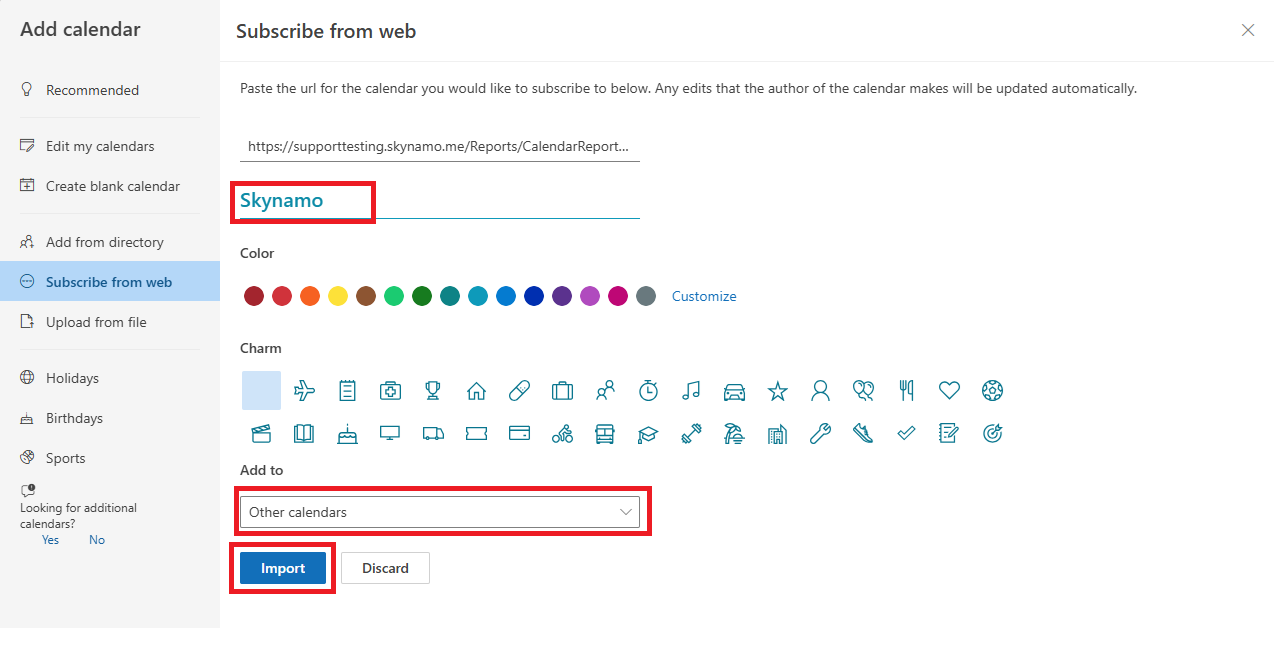1274x646 pixels.
Task: Select Create blank calendar option
Action: 112,186
